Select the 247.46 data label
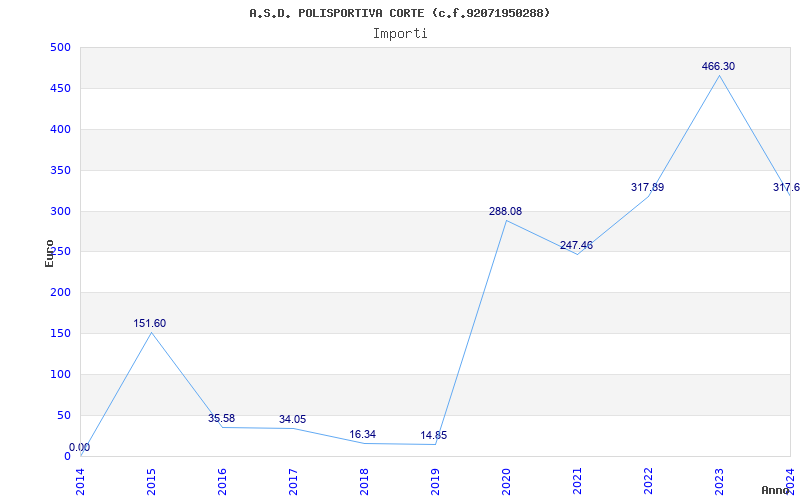 pos(577,245)
